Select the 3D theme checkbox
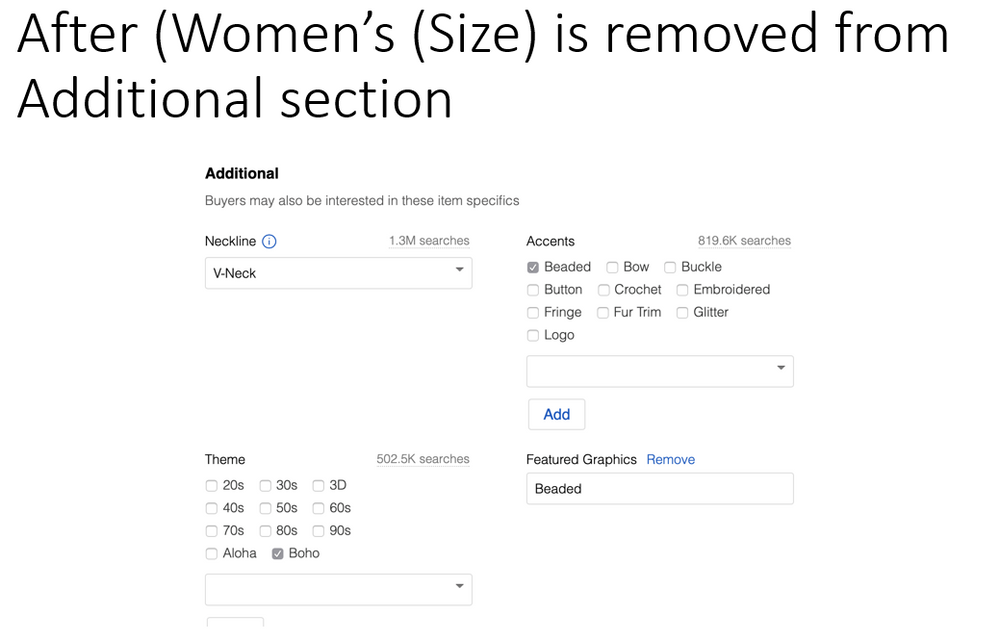 pos(318,486)
